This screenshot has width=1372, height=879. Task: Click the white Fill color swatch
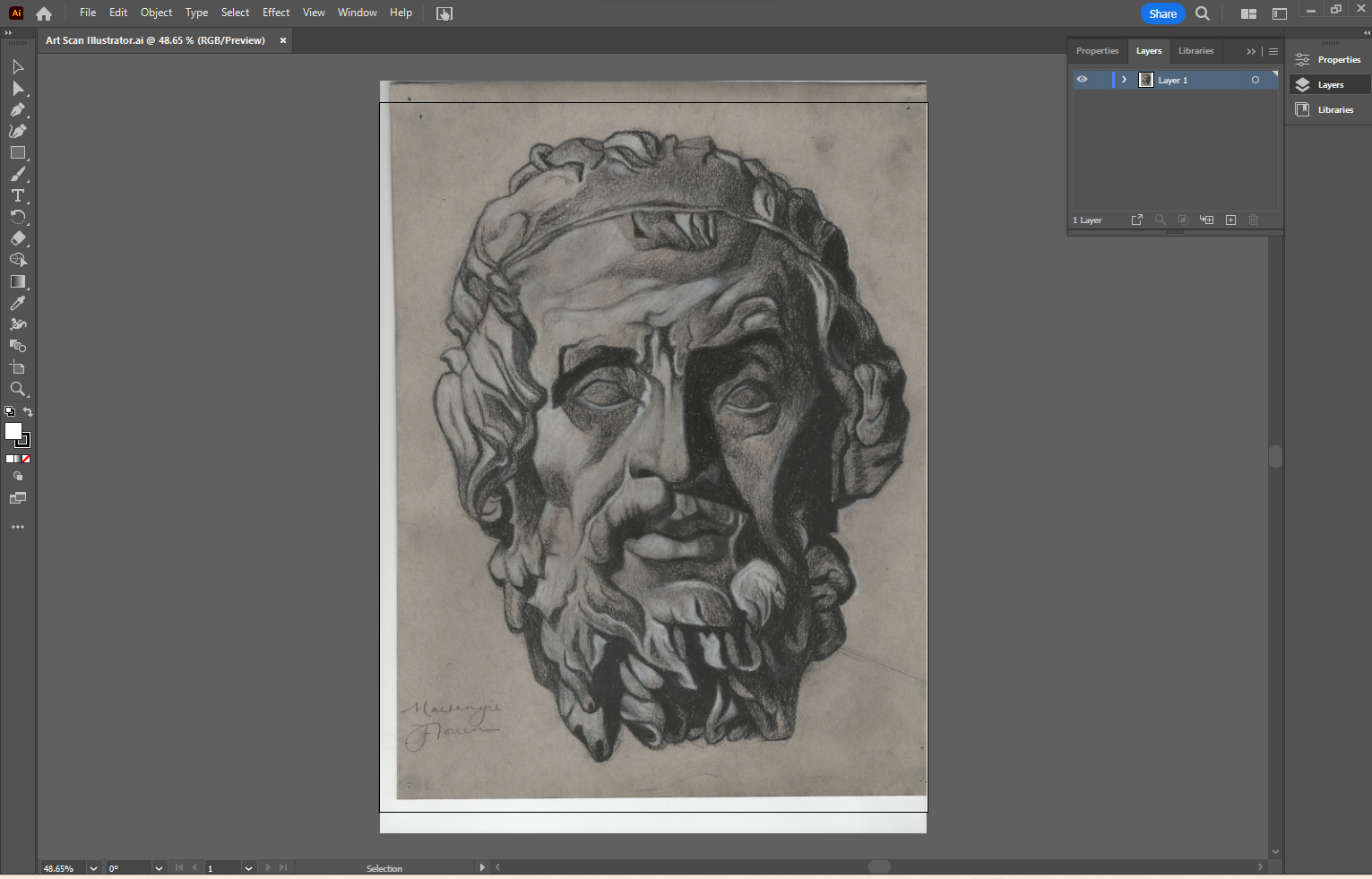click(x=13, y=431)
